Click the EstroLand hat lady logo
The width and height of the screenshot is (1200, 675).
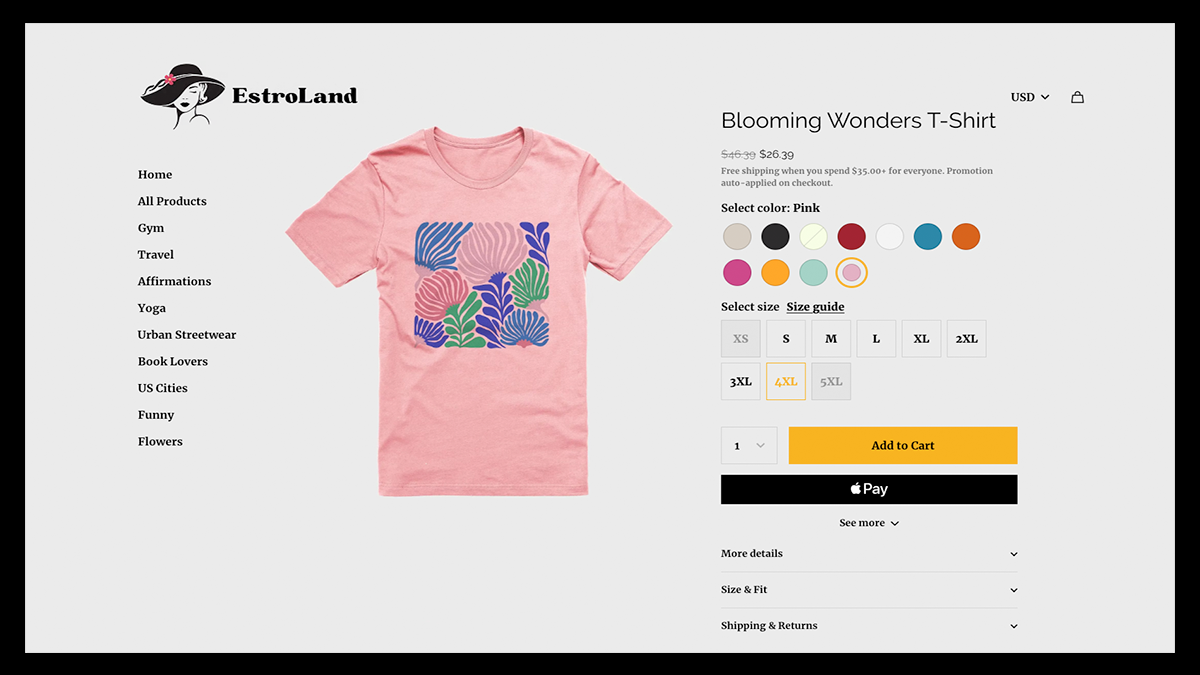183,96
